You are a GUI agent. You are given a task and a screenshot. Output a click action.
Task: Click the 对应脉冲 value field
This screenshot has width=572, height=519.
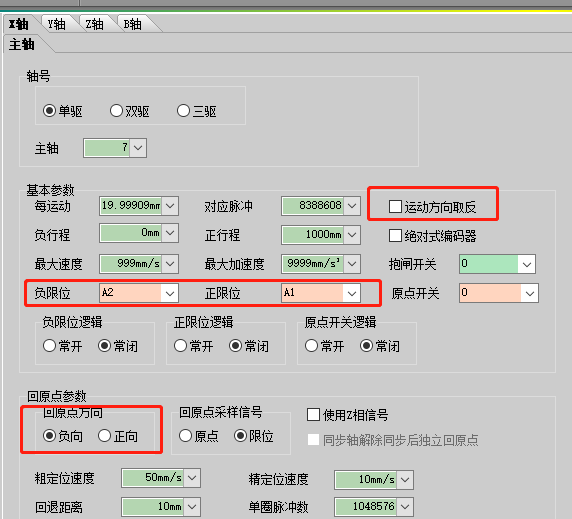pos(313,206)
